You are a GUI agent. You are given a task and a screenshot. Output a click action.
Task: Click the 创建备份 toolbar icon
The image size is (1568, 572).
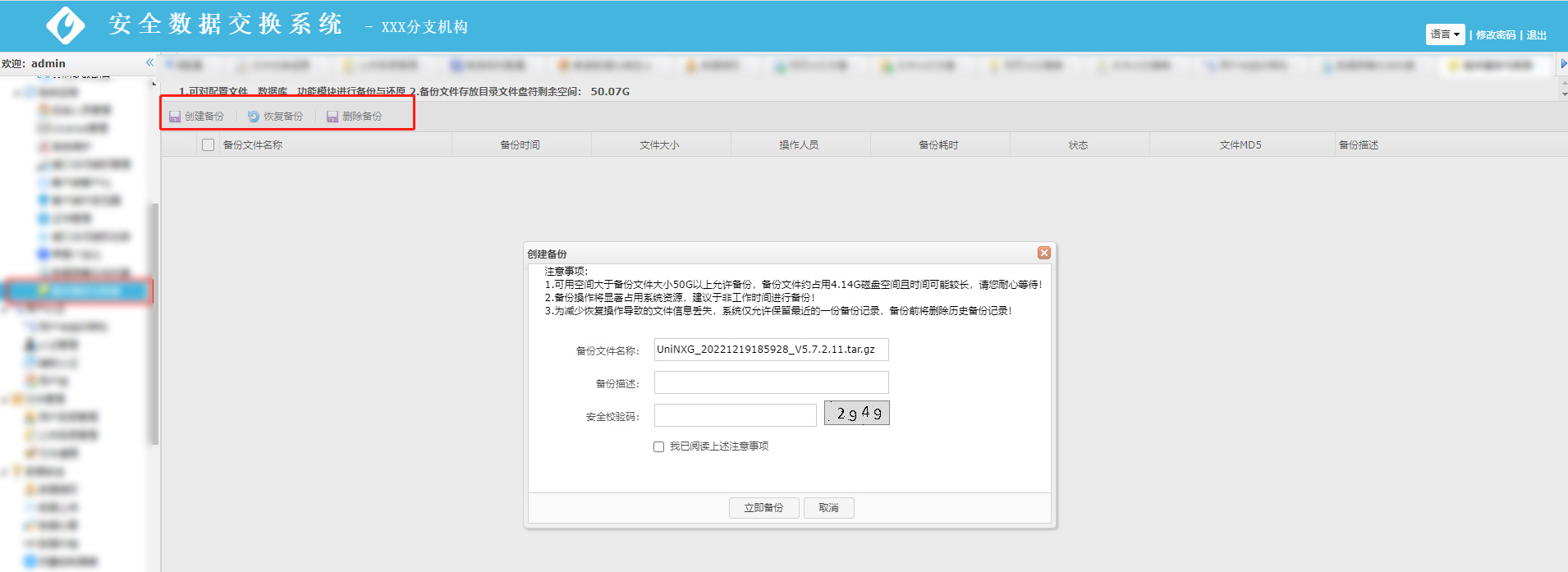click(175, 117)
